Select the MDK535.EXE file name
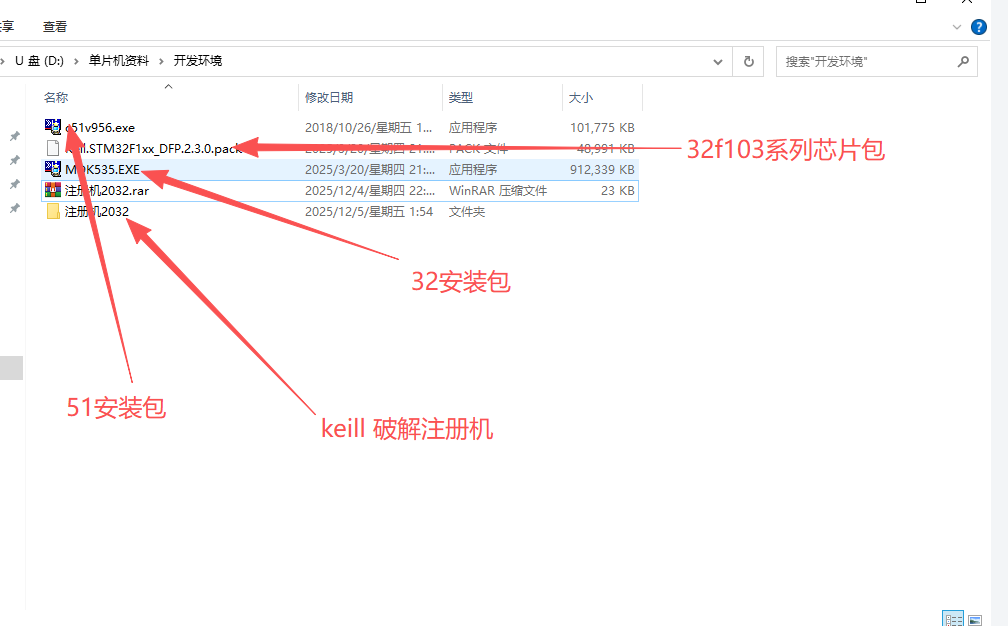Screen dimensions: 1008x626 point(102,170)
